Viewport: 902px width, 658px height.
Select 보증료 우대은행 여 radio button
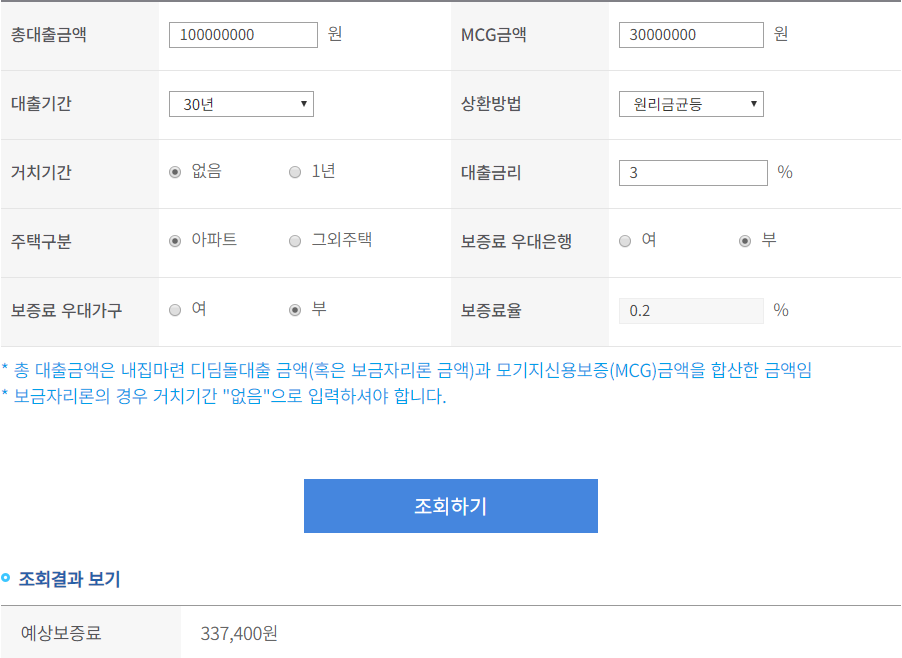pyautogui.click(x=625, y=241)
